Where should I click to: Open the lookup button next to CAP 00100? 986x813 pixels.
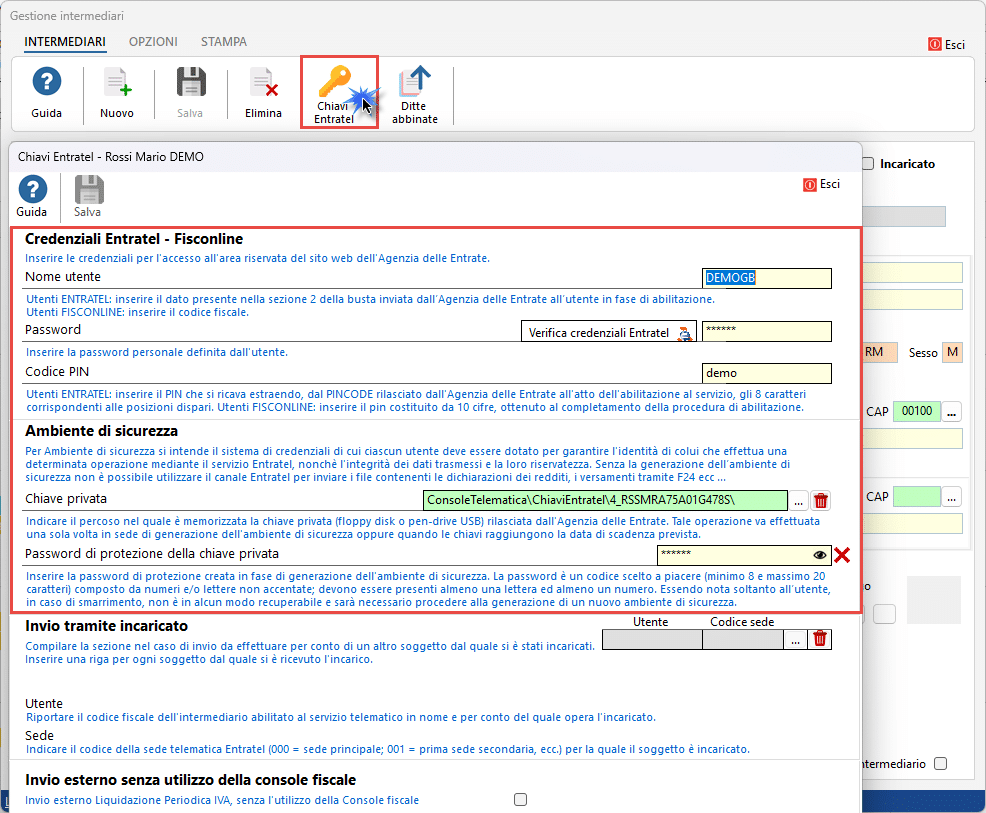click(951, 412)
